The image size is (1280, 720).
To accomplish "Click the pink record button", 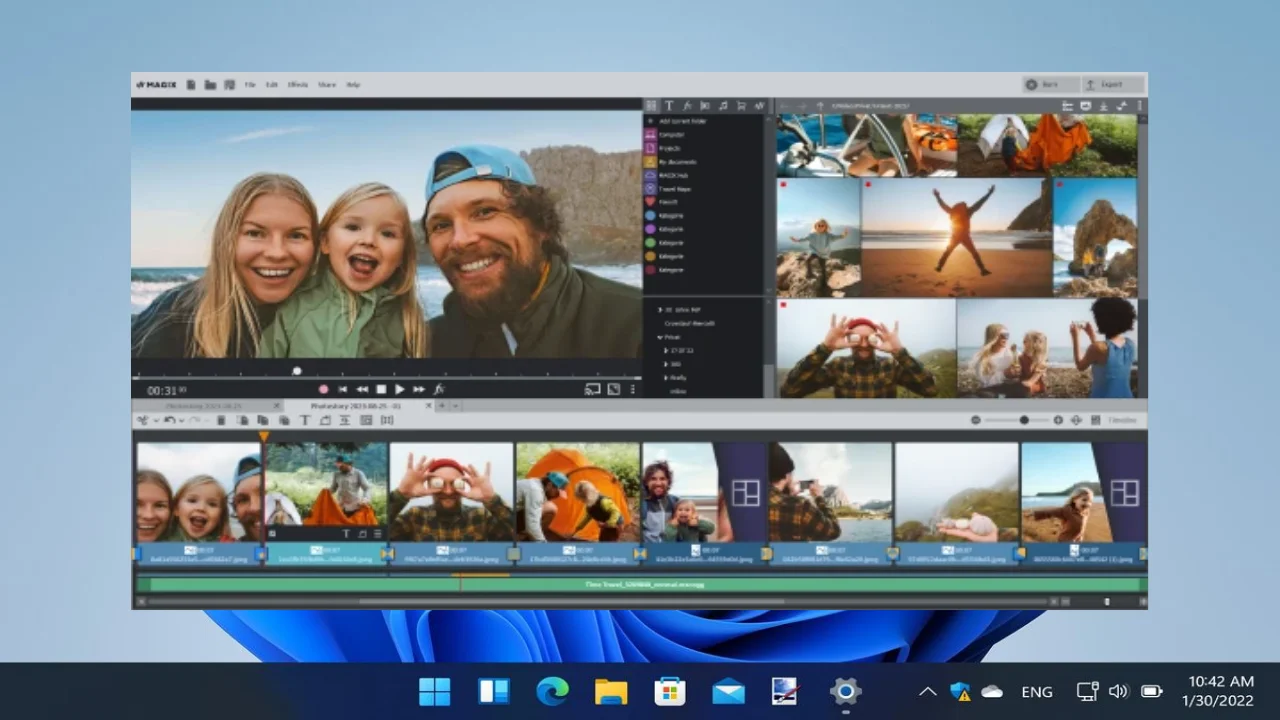I will click(323, 389).
